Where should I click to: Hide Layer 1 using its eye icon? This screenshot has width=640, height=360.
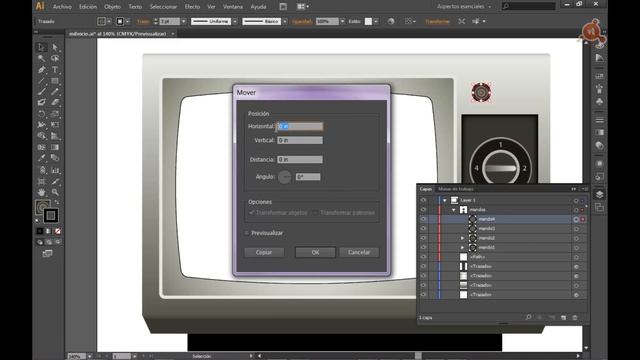pos(423,200)
